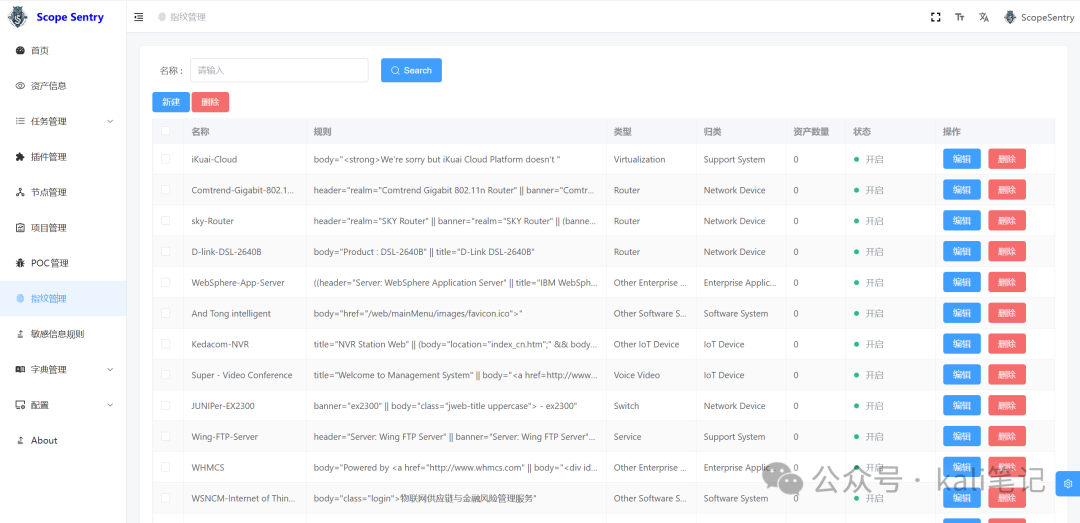Click the Service type cell
This screenshot has width=1080, height=523.
click(x=627, y=436)
